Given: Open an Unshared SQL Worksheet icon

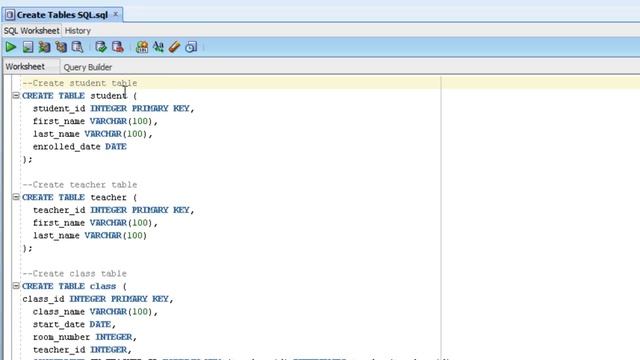Looking at the screenshot, I should click(142, 47).
